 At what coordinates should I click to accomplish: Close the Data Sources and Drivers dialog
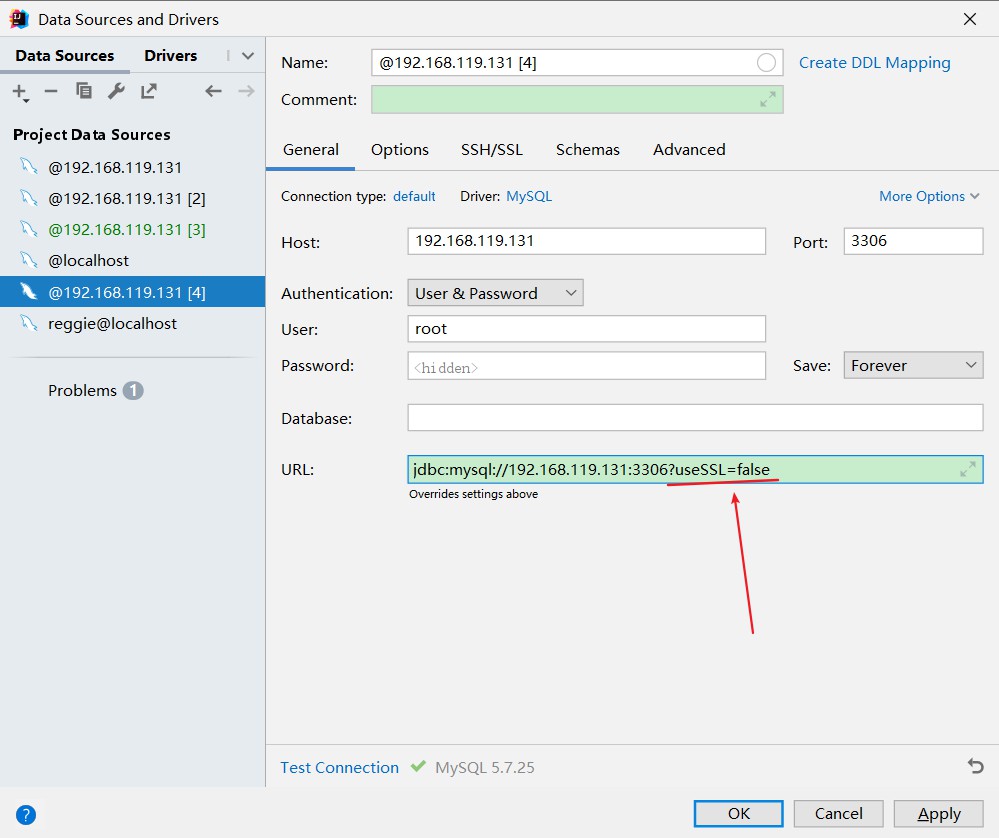tap(970, 19)
